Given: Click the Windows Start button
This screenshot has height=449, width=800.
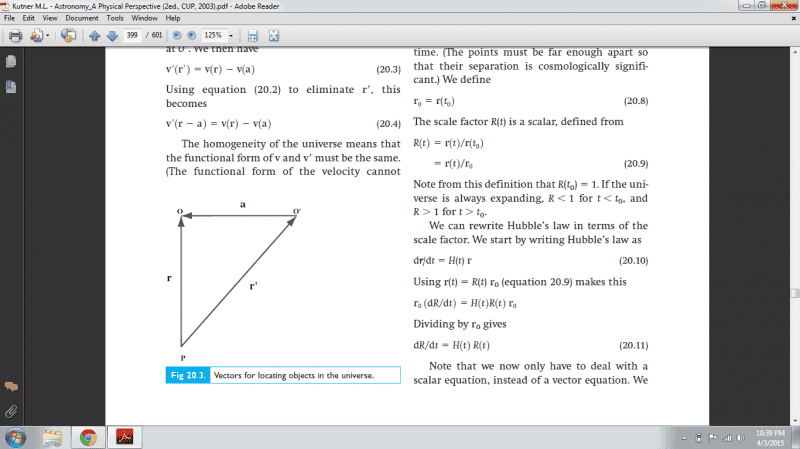Looking at the screenshot, I should click(15, 437).
